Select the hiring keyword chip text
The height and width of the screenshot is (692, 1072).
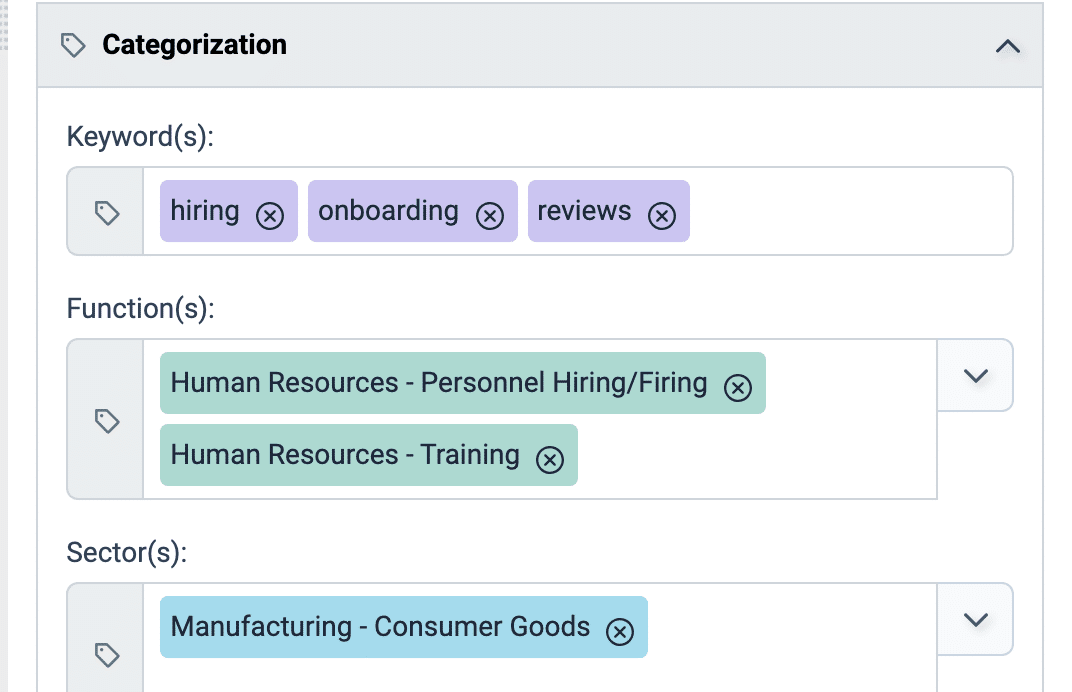click(x=205, y=211)
